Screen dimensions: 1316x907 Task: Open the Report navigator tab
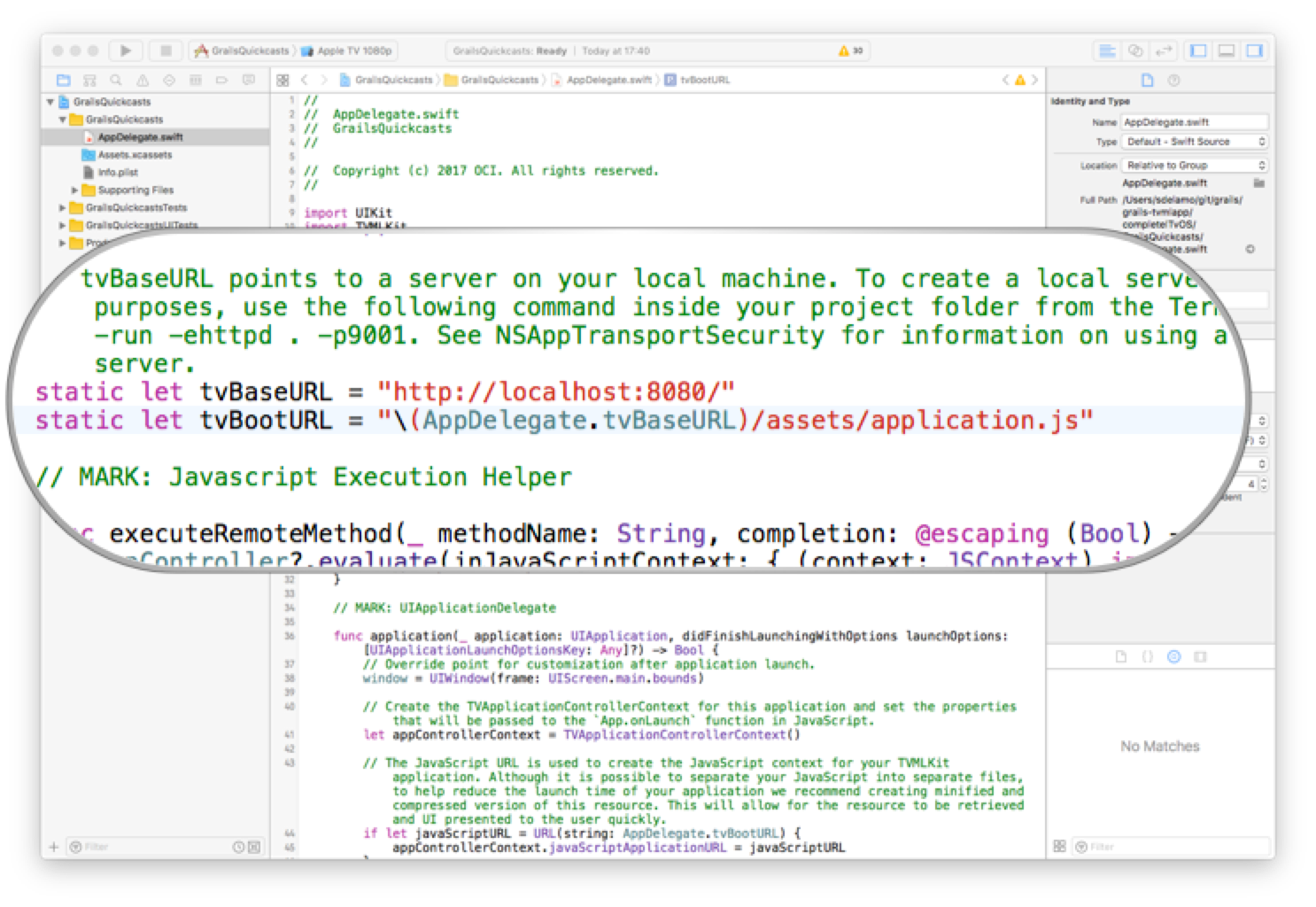pyautogui.click(x=249, y=80)
